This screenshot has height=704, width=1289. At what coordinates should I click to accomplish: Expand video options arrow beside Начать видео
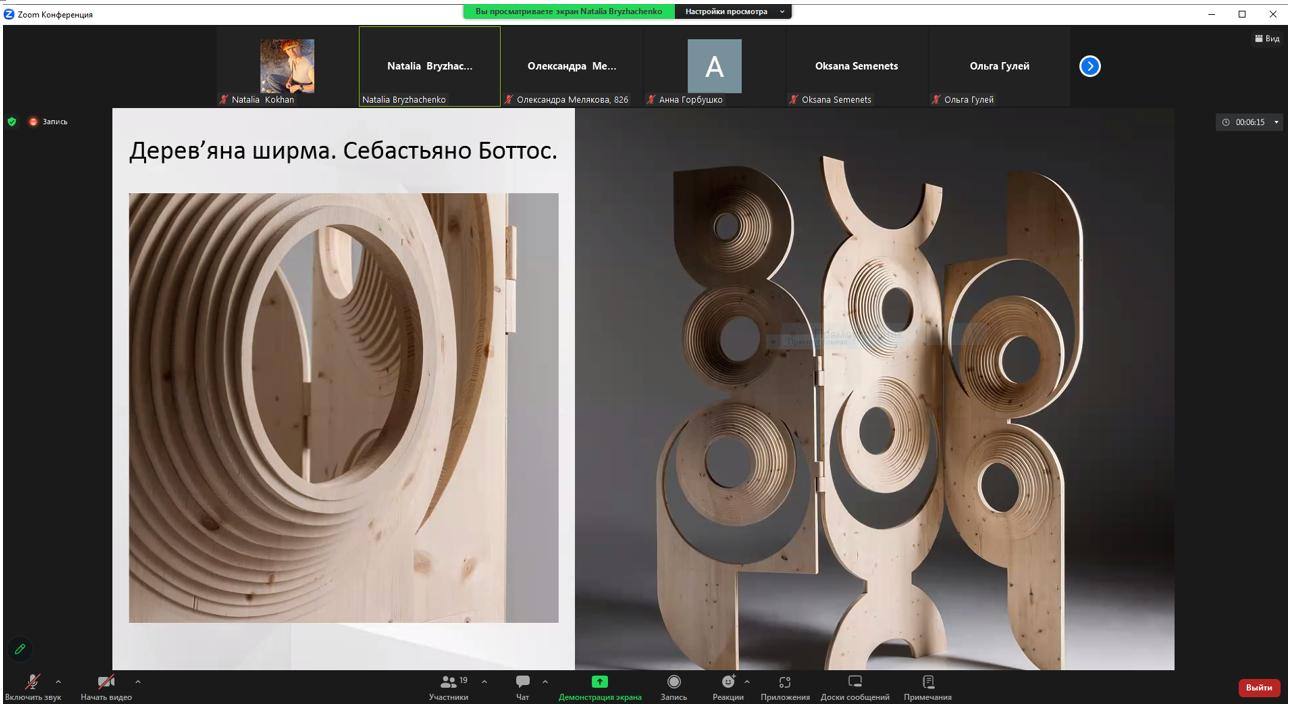click(x=138, y=682)
